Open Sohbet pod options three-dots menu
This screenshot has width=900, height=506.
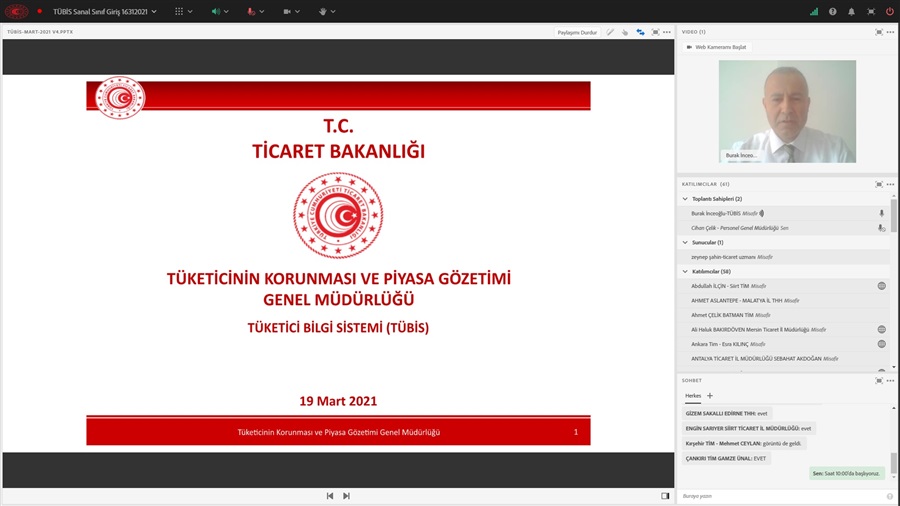890,380
